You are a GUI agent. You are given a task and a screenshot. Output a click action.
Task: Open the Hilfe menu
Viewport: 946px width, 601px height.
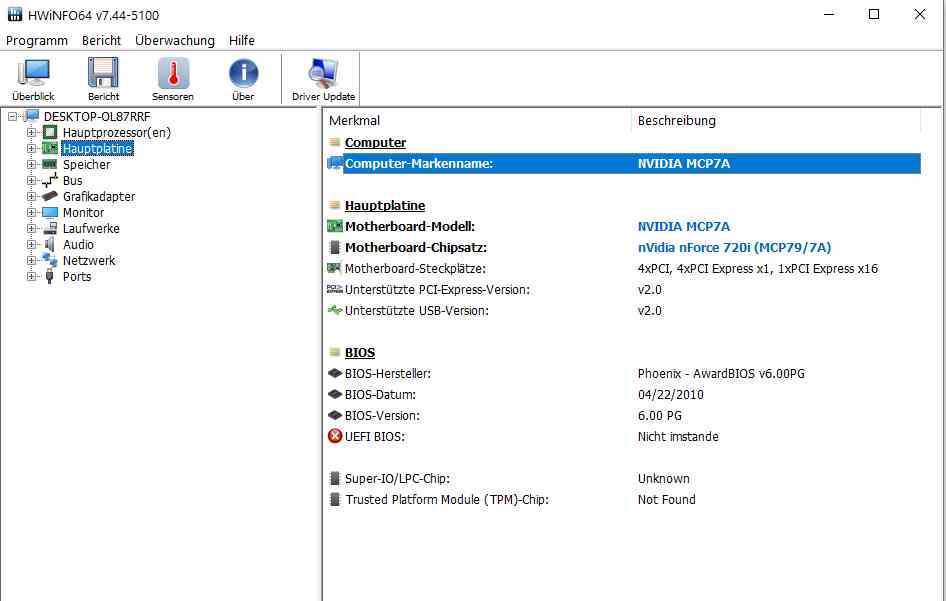[x=242, y=40]
